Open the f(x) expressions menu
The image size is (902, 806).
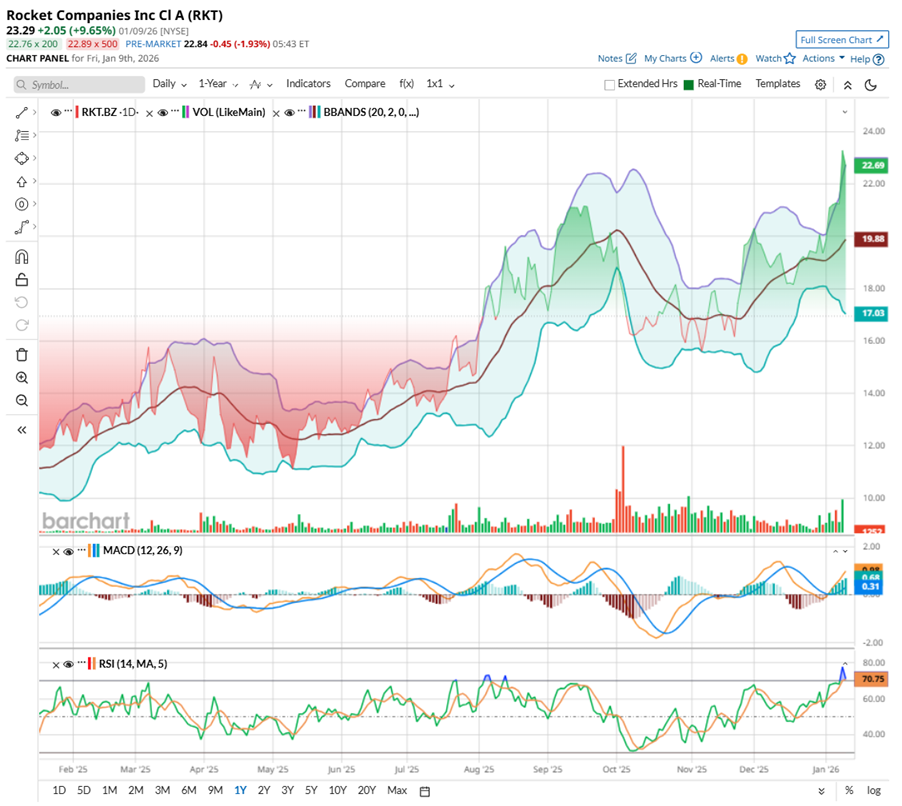point(406,84)
